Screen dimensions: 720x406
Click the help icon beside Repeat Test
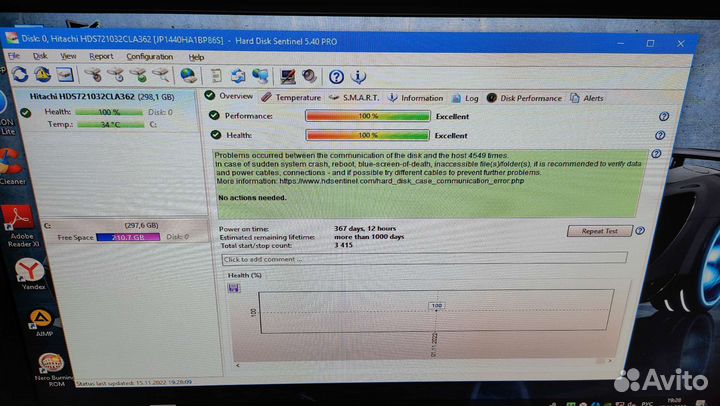pyautogui.click(x=640, y=231)
